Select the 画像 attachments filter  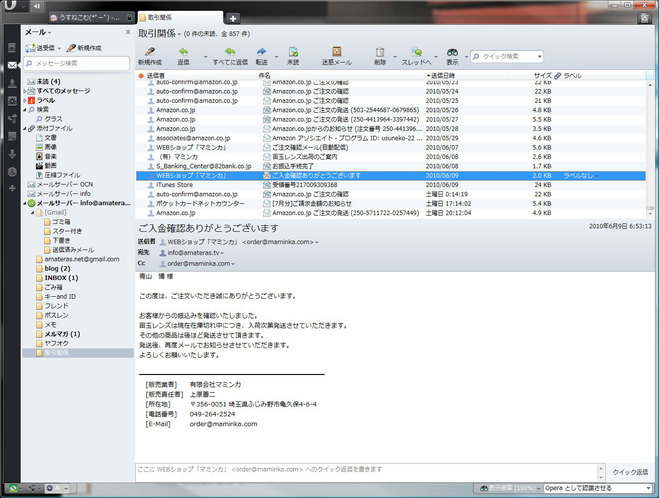pos(50,147)
